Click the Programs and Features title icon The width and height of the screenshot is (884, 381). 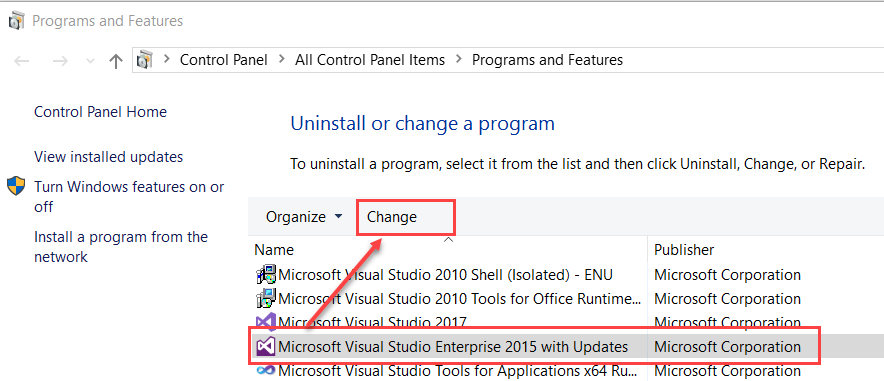[x=17, y=21]
